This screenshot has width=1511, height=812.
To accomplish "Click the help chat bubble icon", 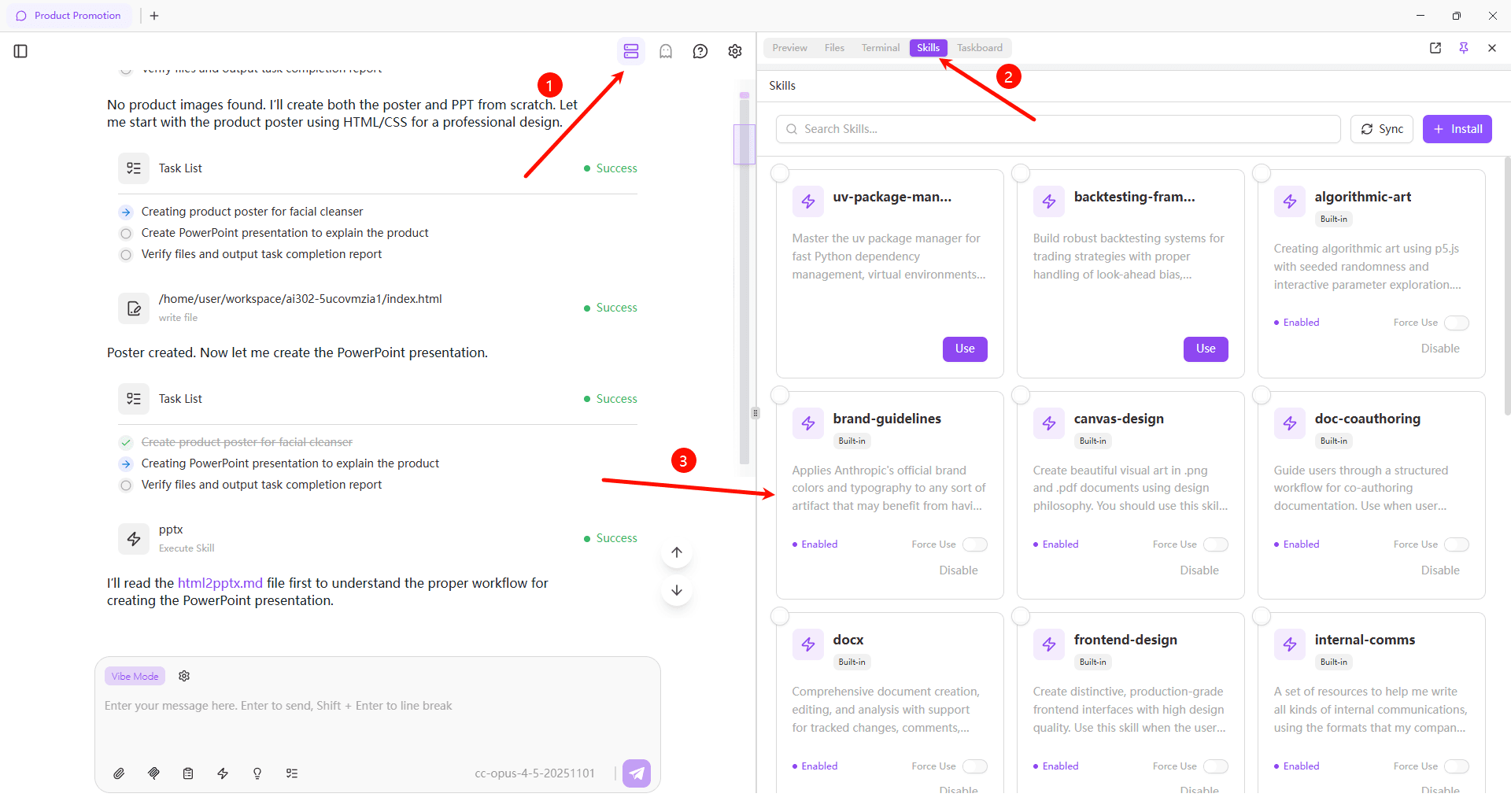I will click(x=700, y=51).
